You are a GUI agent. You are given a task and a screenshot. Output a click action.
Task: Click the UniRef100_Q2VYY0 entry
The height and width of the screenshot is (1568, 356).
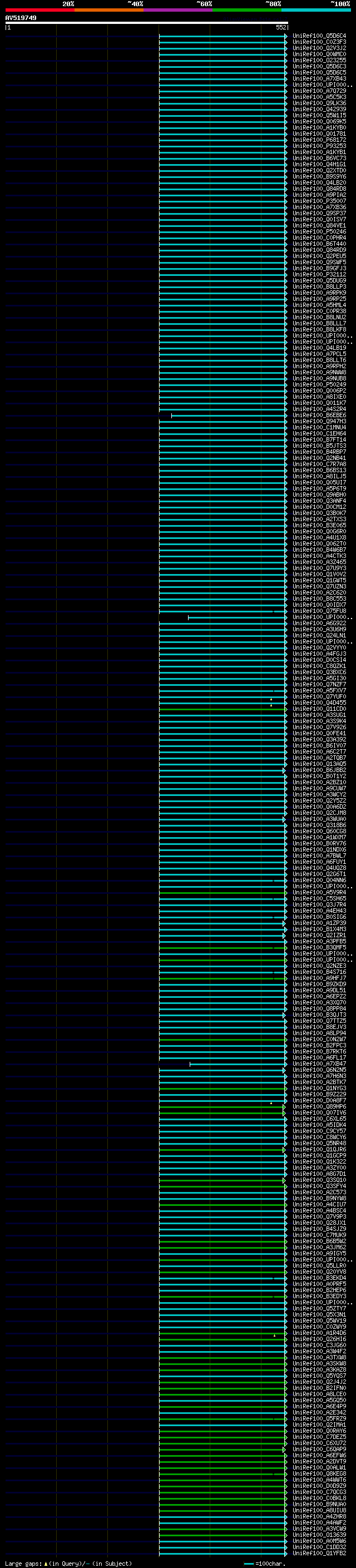click(319, 647)
